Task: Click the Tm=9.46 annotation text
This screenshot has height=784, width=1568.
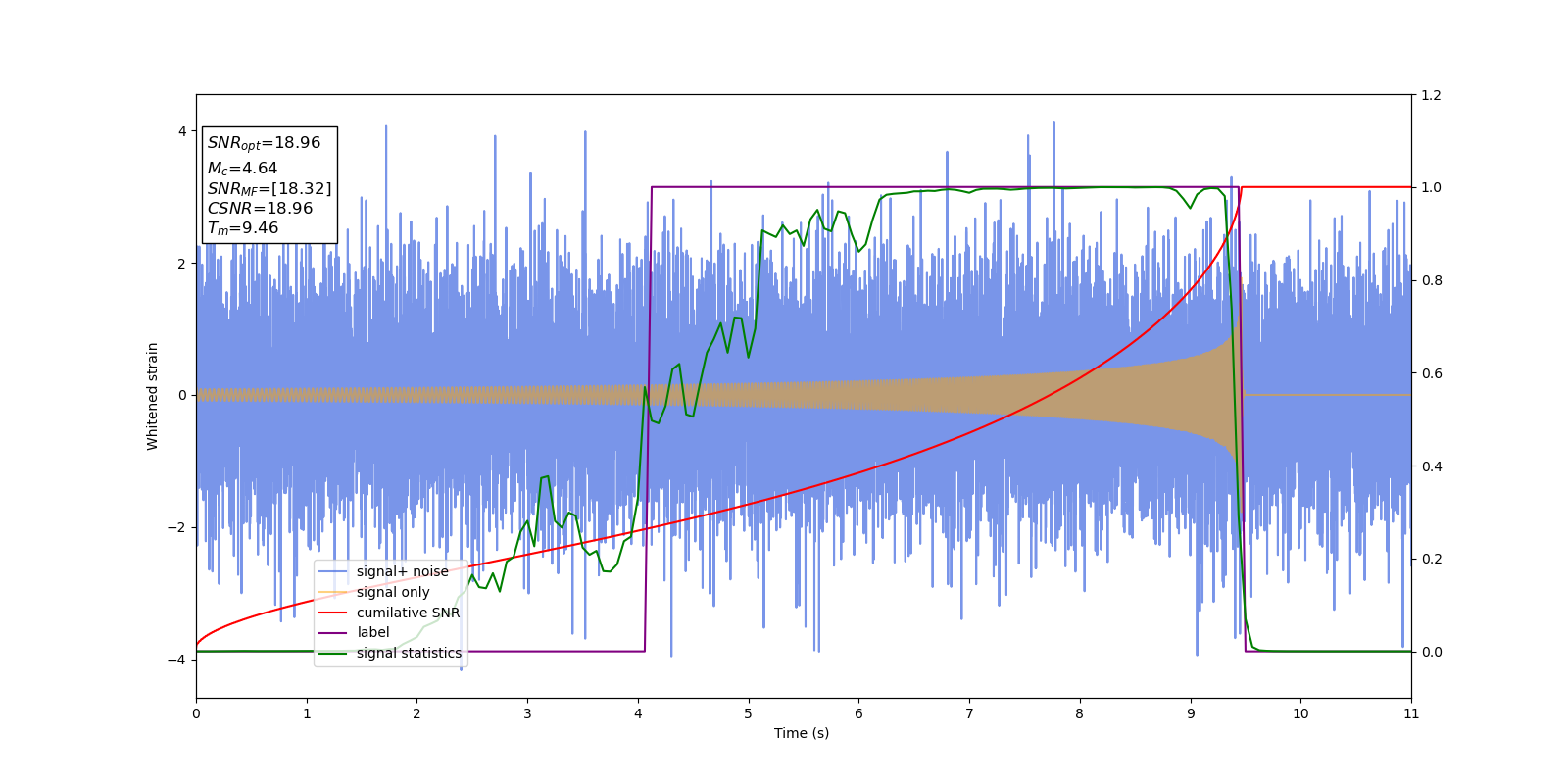Action: 243,228
